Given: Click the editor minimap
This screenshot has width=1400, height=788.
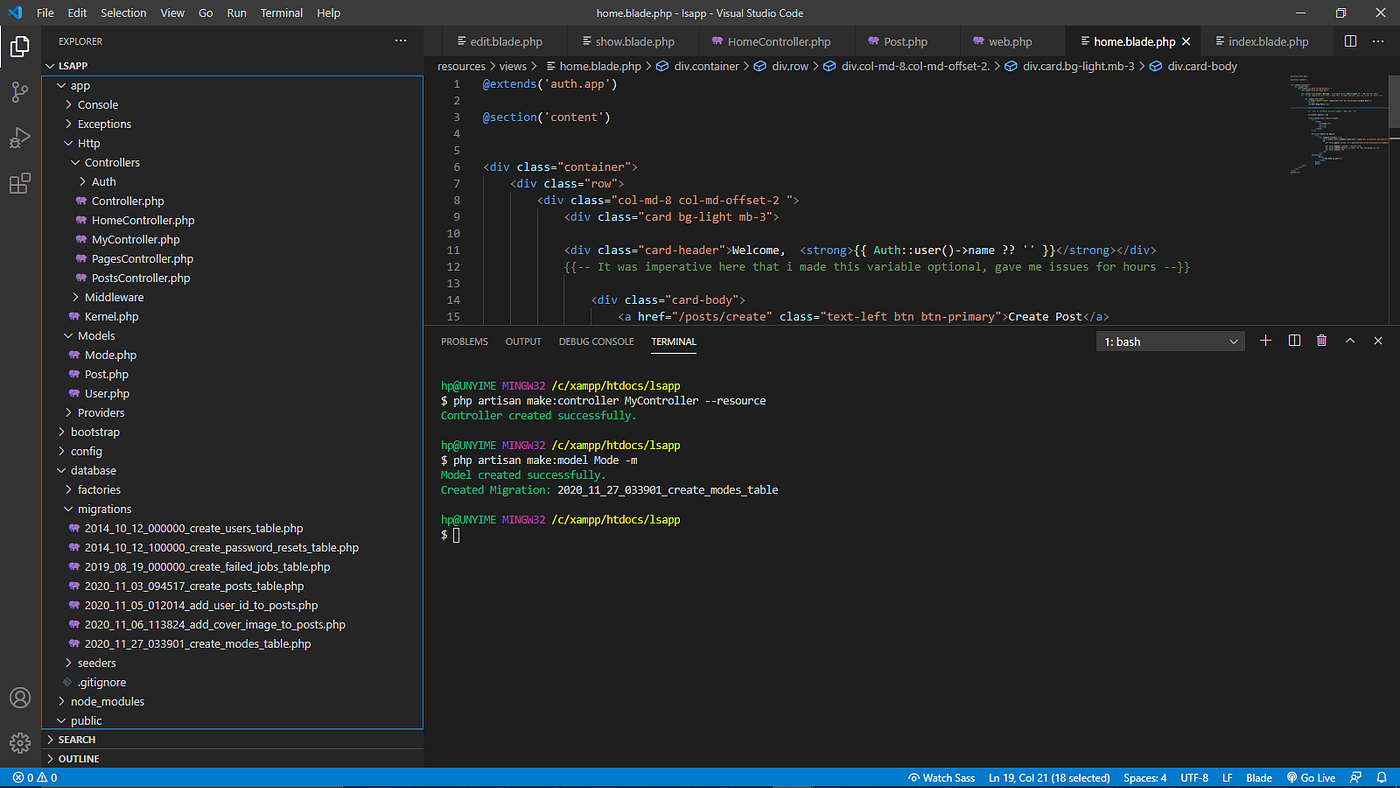Looking at the screenshot, I should [1338, 125].
